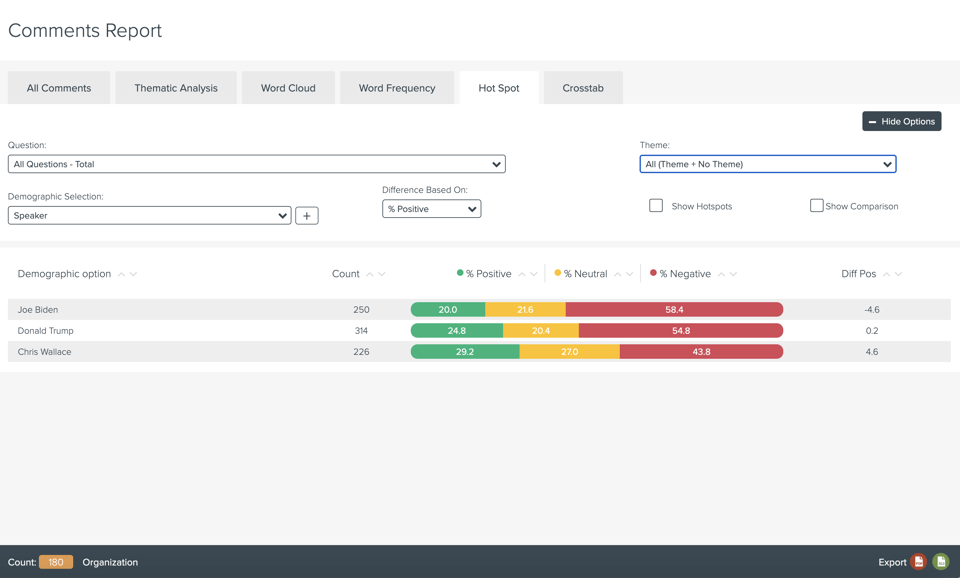Click count value 250

361,310
